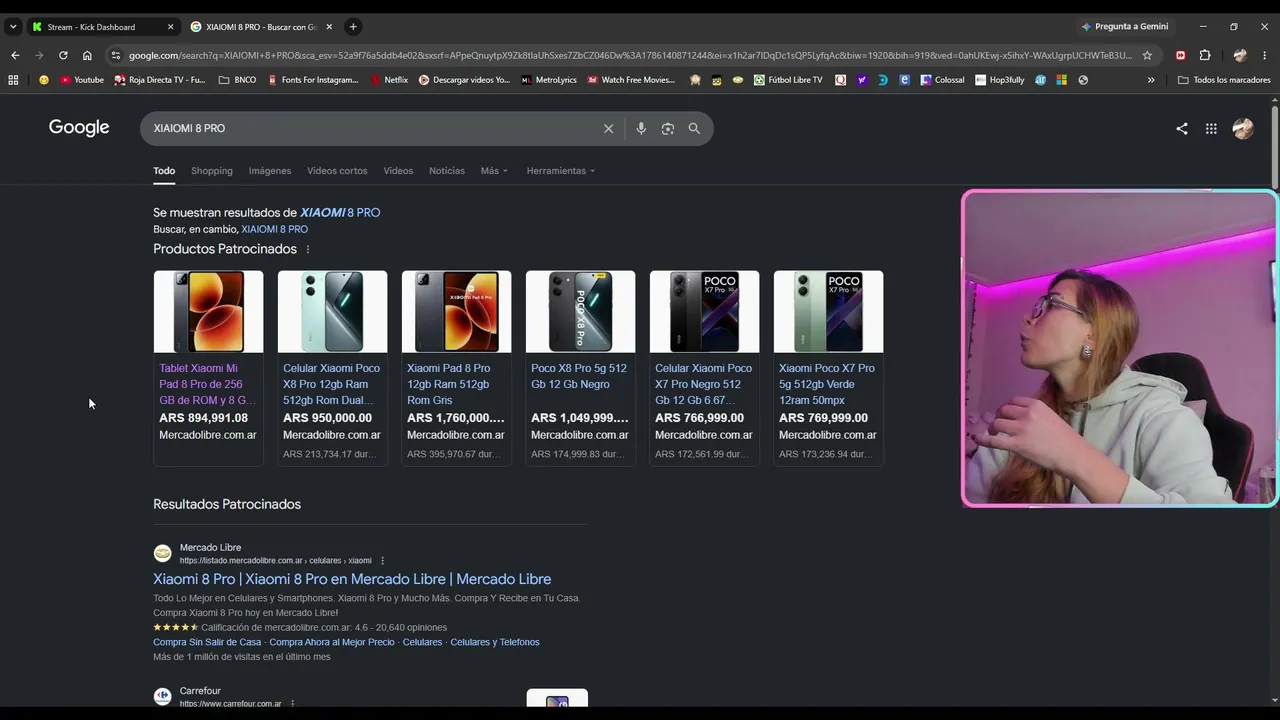This screenshot has height=720, width=1280.
Task: Open the BNCO bookmarks folder
Action: pos(237,80)
